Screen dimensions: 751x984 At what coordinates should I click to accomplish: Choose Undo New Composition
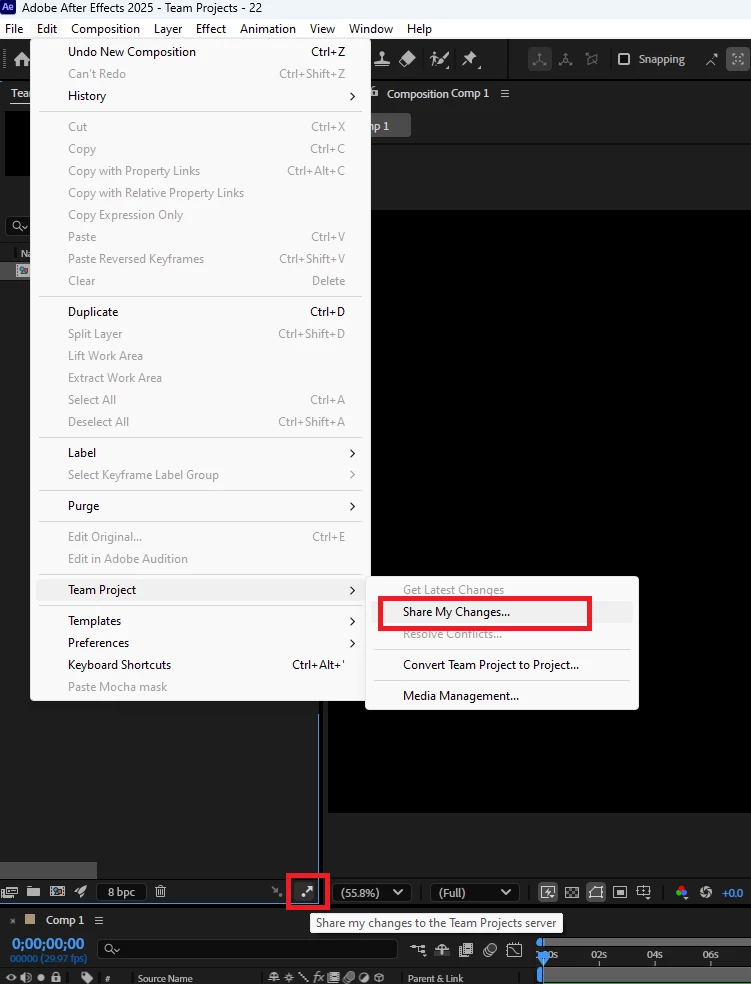[x=200, y=52]
